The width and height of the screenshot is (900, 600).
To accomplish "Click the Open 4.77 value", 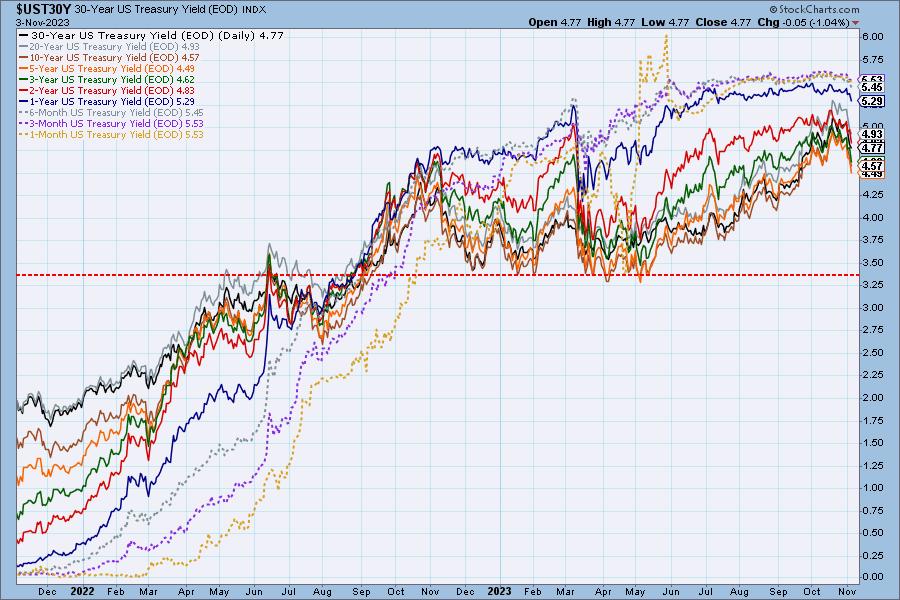I will click(x=554, y=22).
